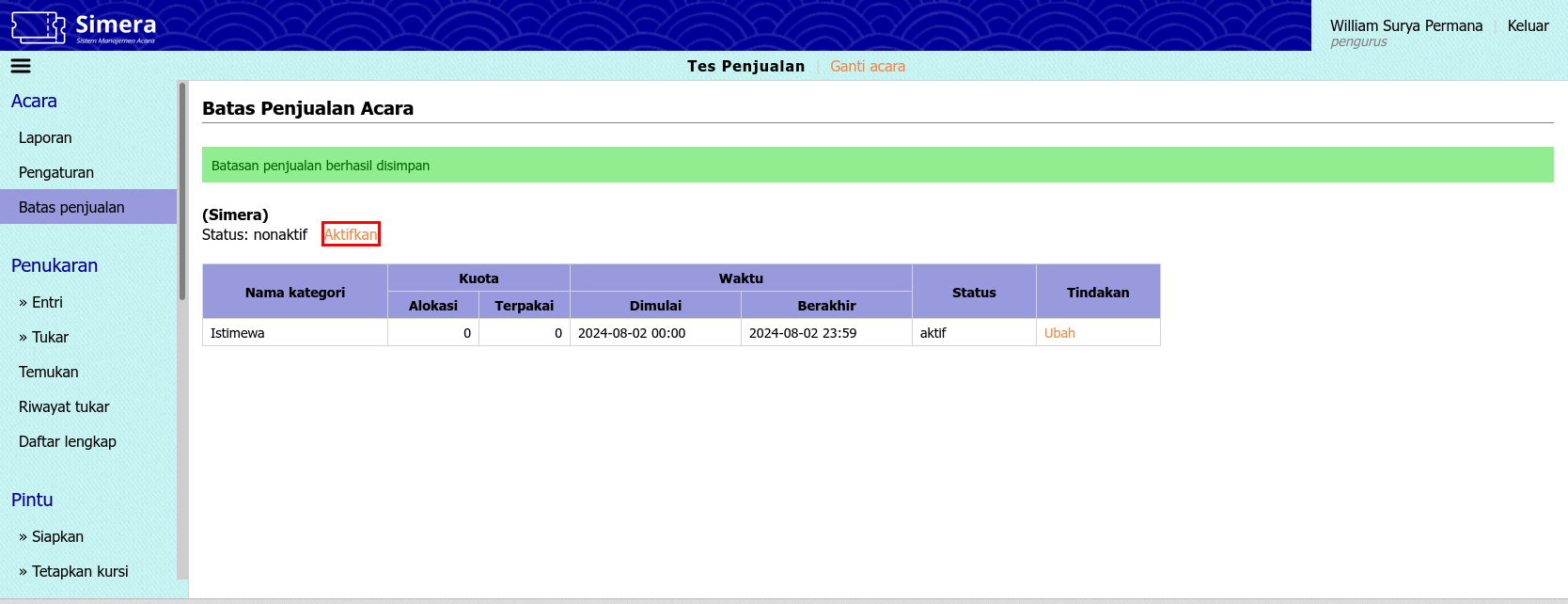Click the William Surya Permana user name

click(x=1406, y=25)
